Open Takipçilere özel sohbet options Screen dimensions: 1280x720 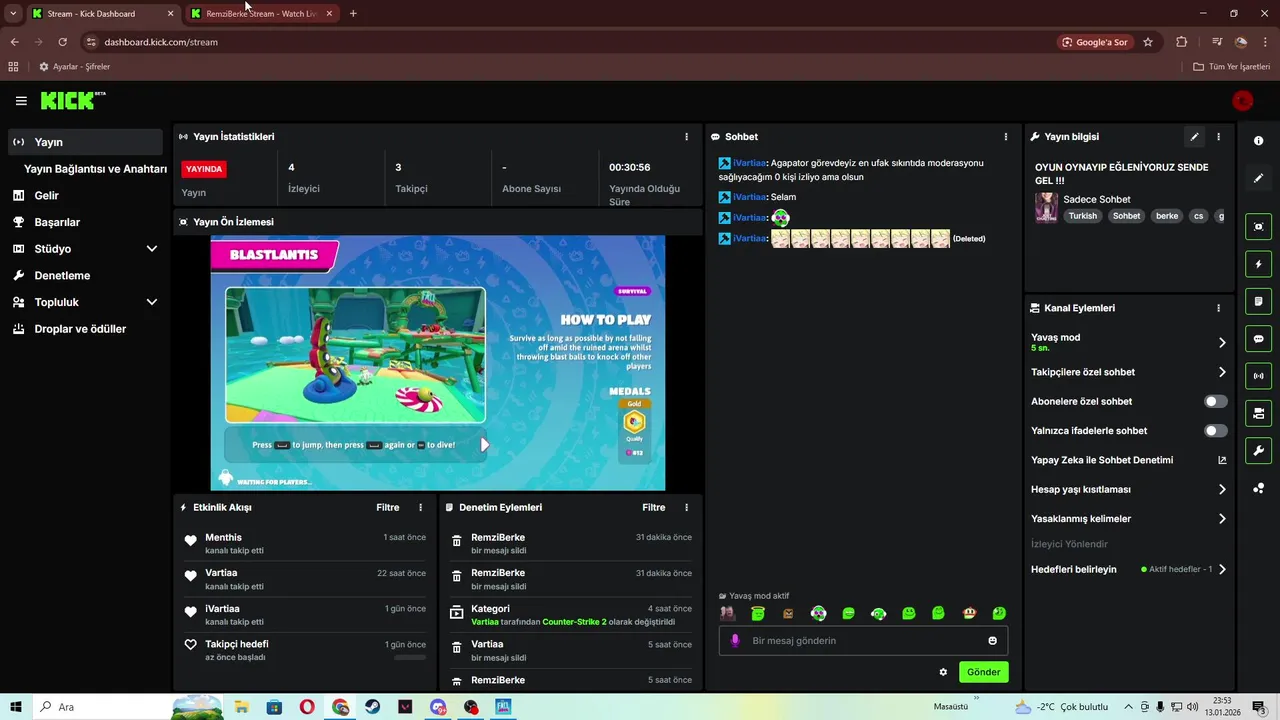click(1222, 372)
